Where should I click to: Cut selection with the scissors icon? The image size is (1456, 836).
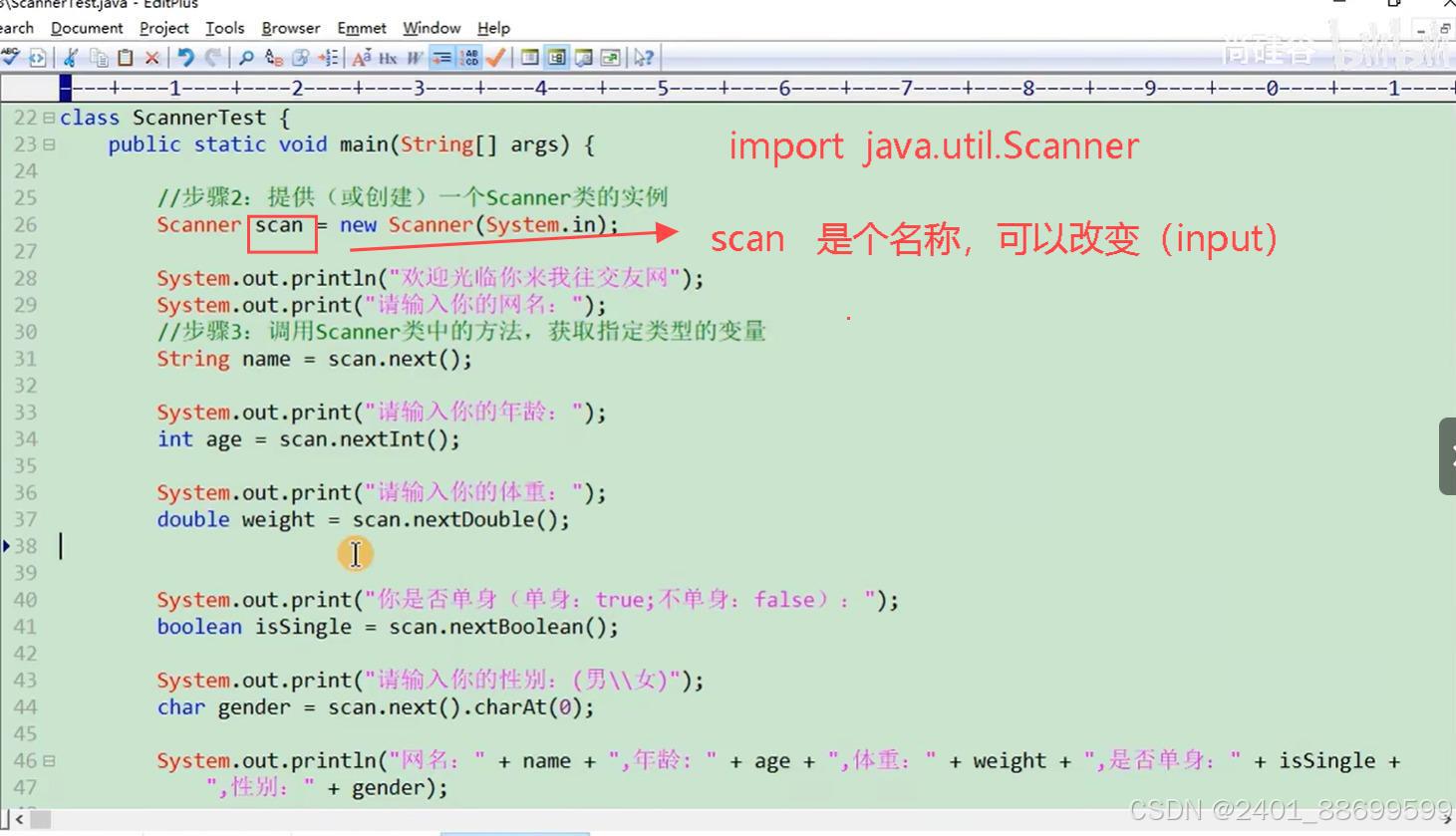[x=70, y=58]
